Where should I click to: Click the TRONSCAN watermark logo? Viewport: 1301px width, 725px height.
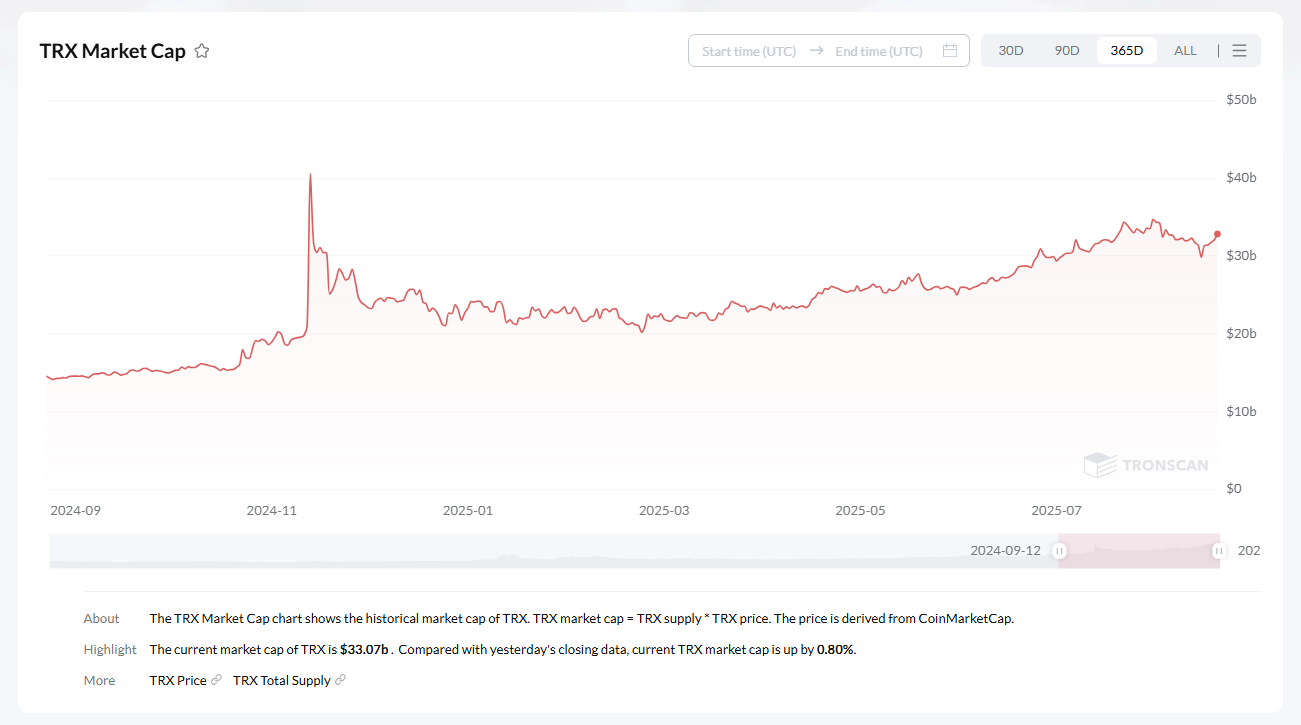[1146, 465]
